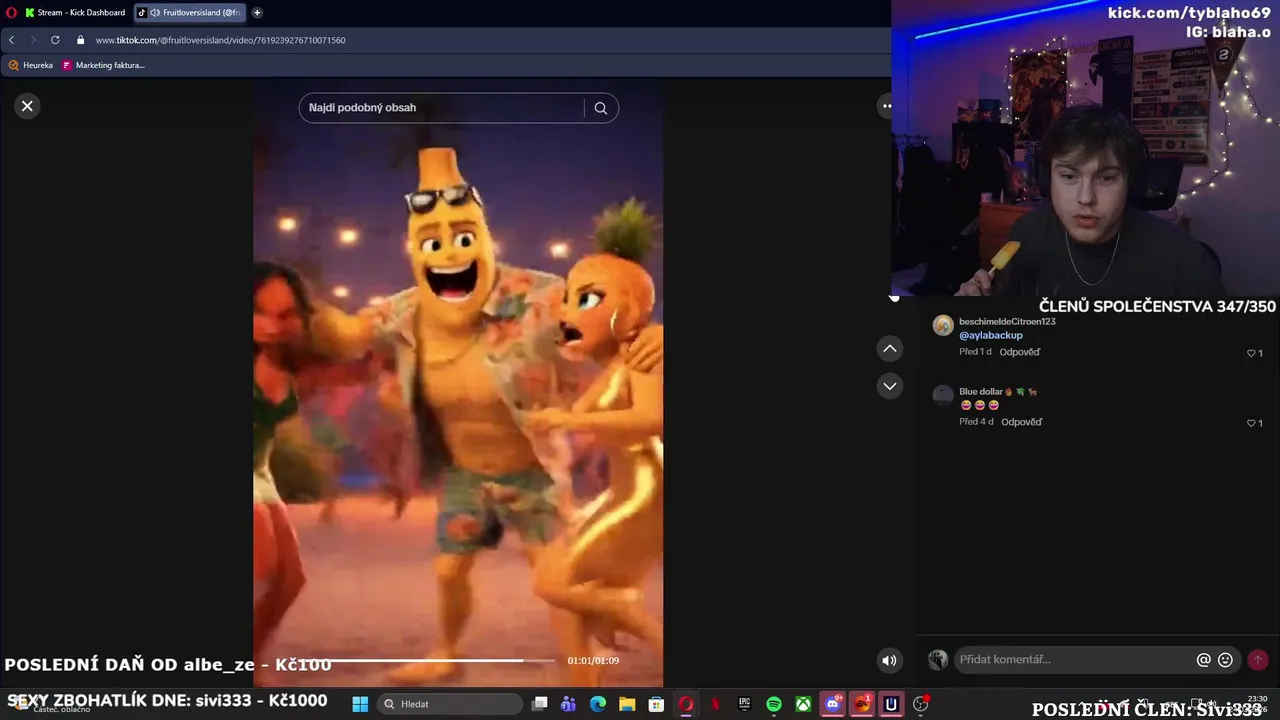Click Blue dollar's avatar
The image size is (1280, 720).
click(x=943, y=395)
